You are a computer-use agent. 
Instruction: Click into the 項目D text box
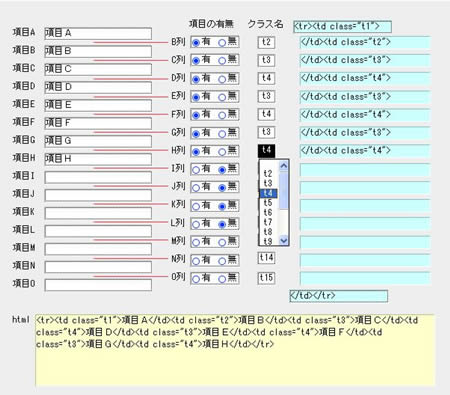coord(98,87)
